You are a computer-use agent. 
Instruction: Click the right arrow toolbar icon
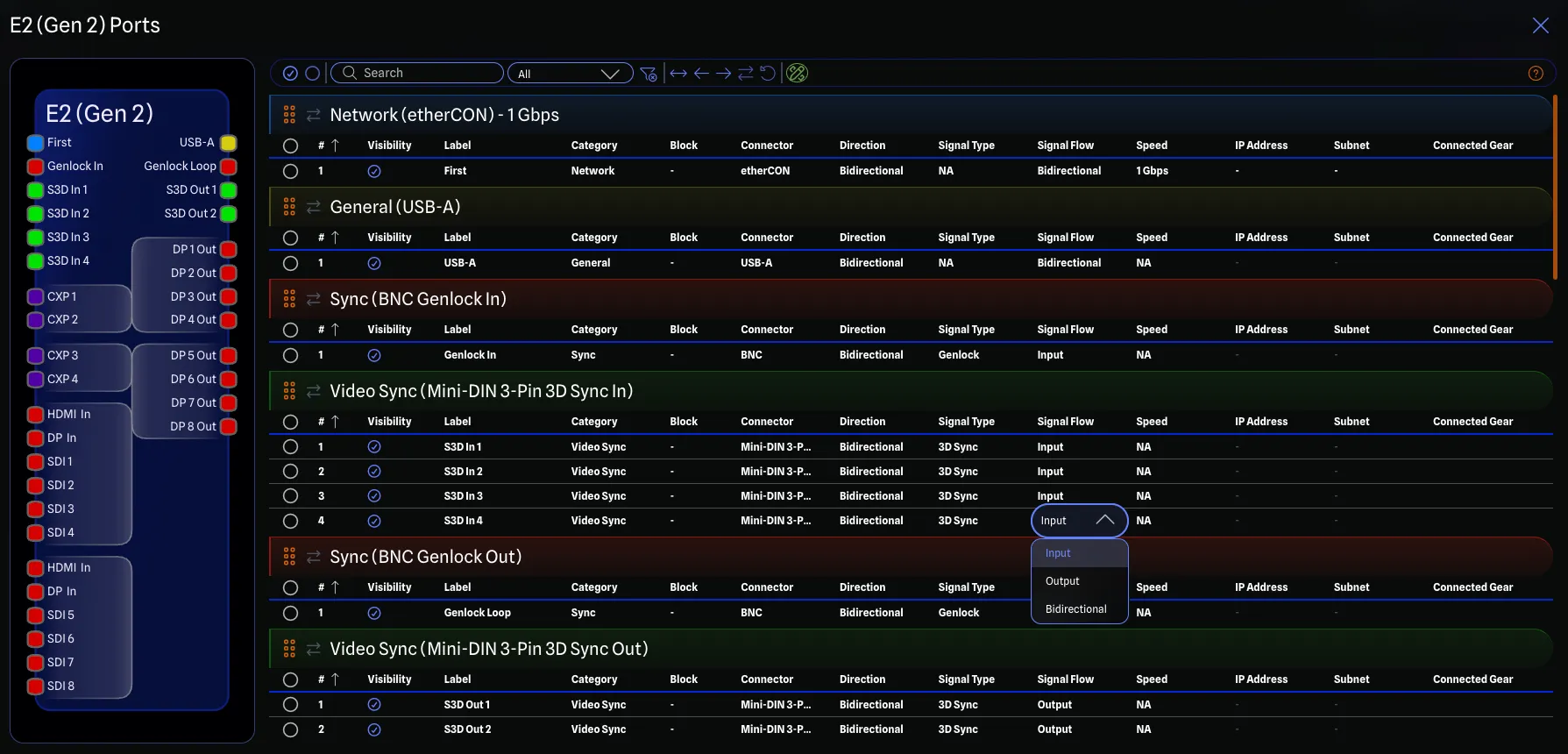coord(723,73)
